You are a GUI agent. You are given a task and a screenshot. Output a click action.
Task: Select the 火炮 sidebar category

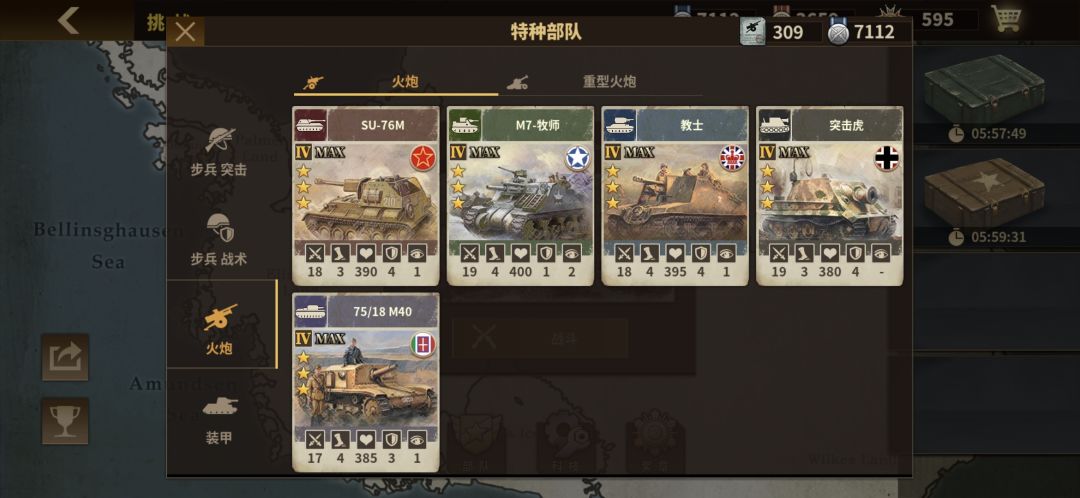pos(220,325)
